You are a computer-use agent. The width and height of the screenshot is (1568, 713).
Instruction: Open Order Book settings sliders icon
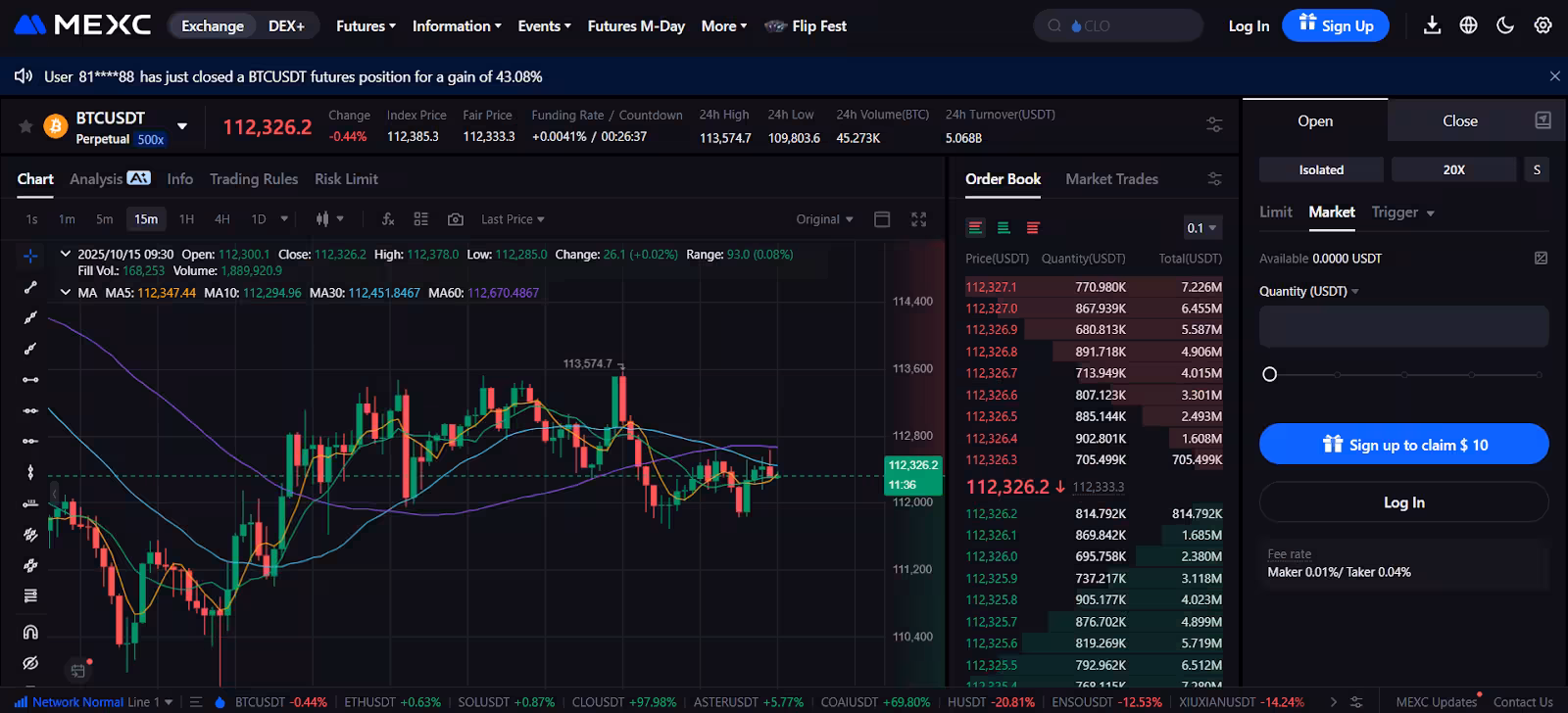click(1214, 179)
